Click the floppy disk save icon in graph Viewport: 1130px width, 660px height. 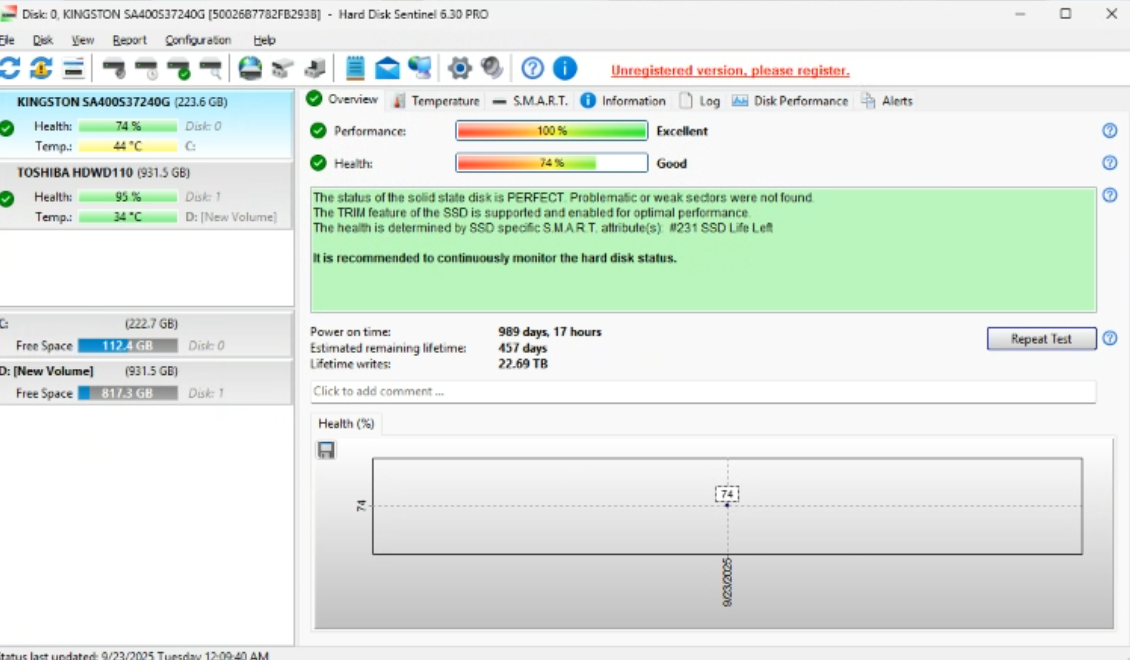[x=326, y=450]
